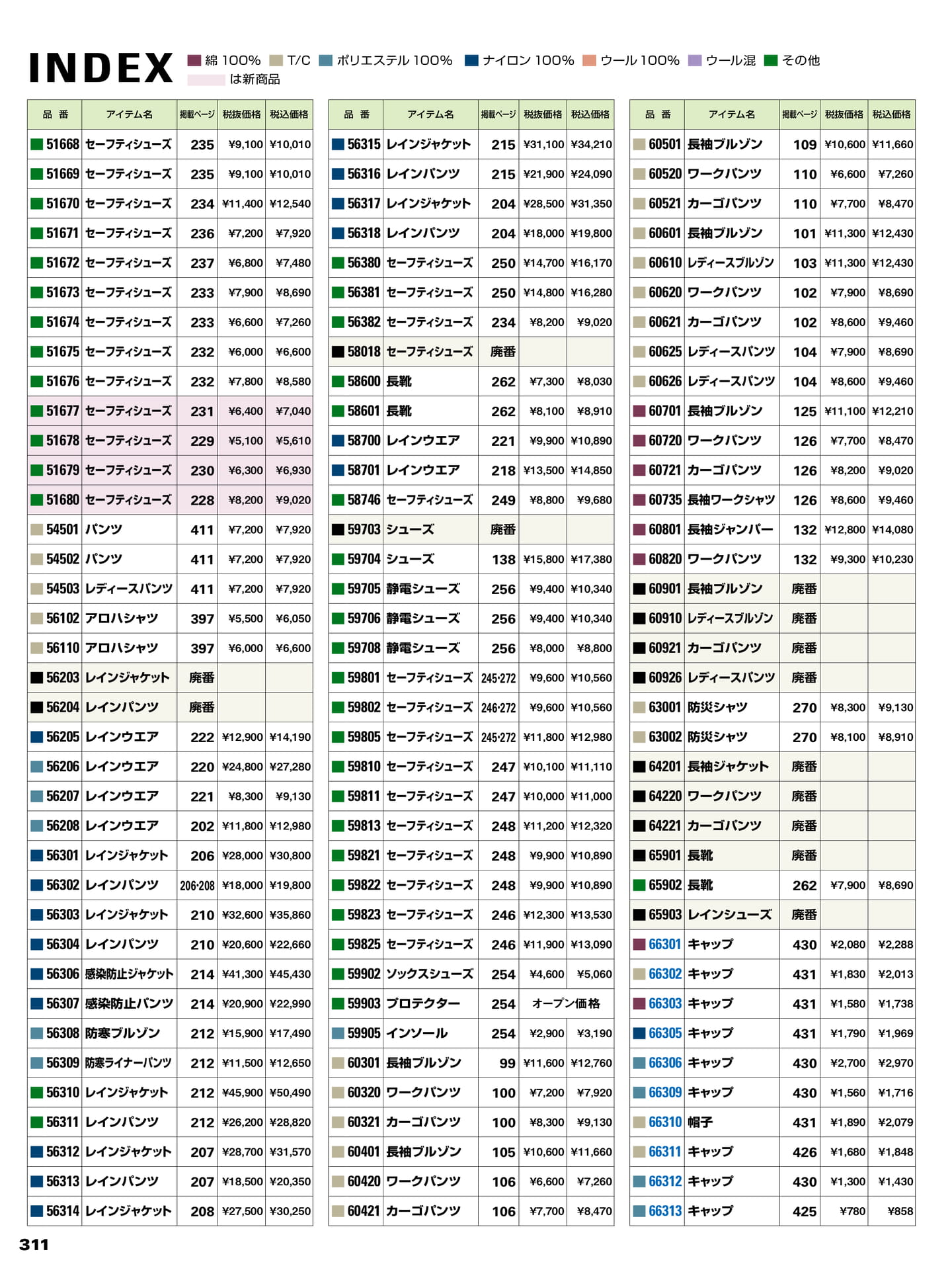Click the 綿100% legend color swatch
The height and width of the screenshot is (1270, 952).
coord(194,61)
